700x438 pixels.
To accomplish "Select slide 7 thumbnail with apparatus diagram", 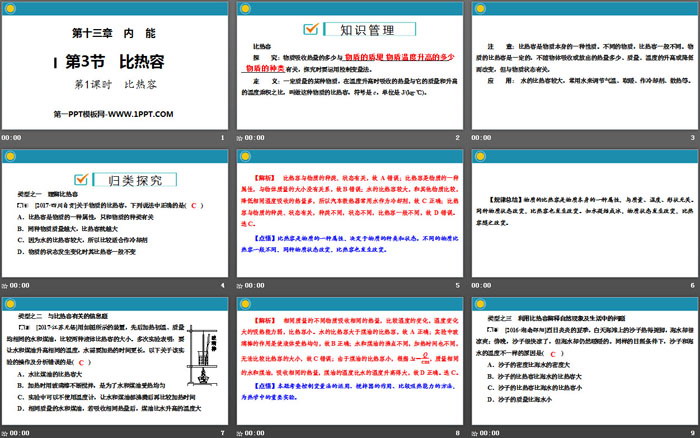I will [x=115, y=361].
